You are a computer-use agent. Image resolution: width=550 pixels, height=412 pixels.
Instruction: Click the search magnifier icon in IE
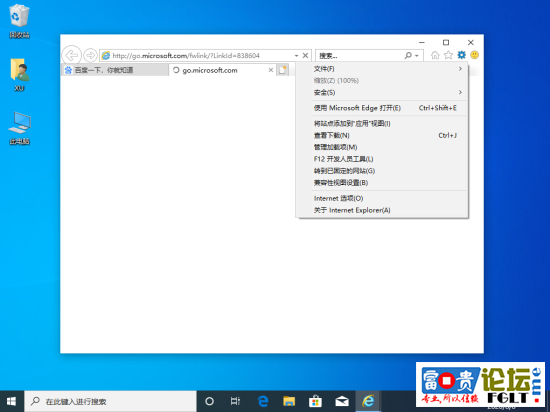tap(408, 55)
